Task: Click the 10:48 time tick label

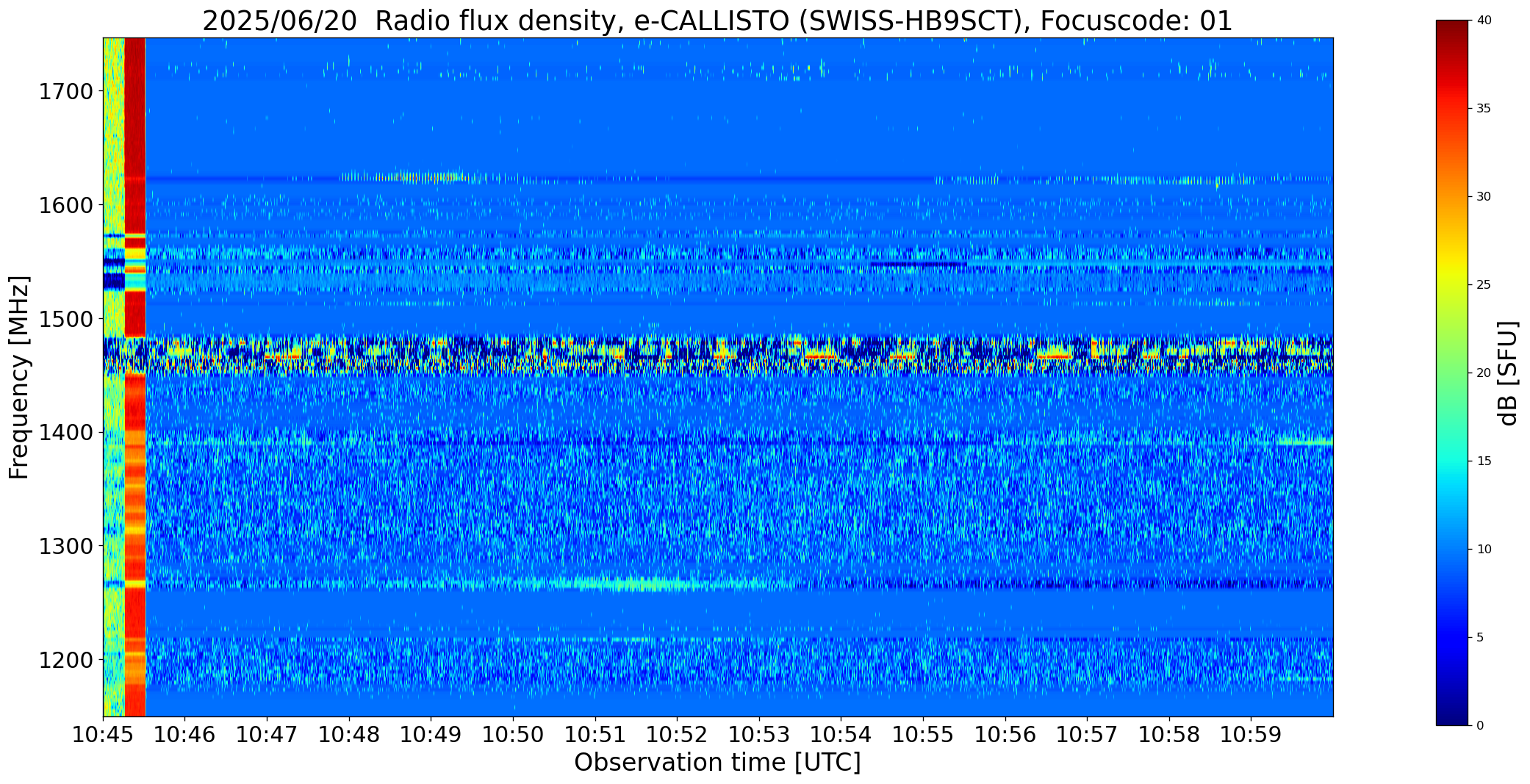Action: point(349,734)
